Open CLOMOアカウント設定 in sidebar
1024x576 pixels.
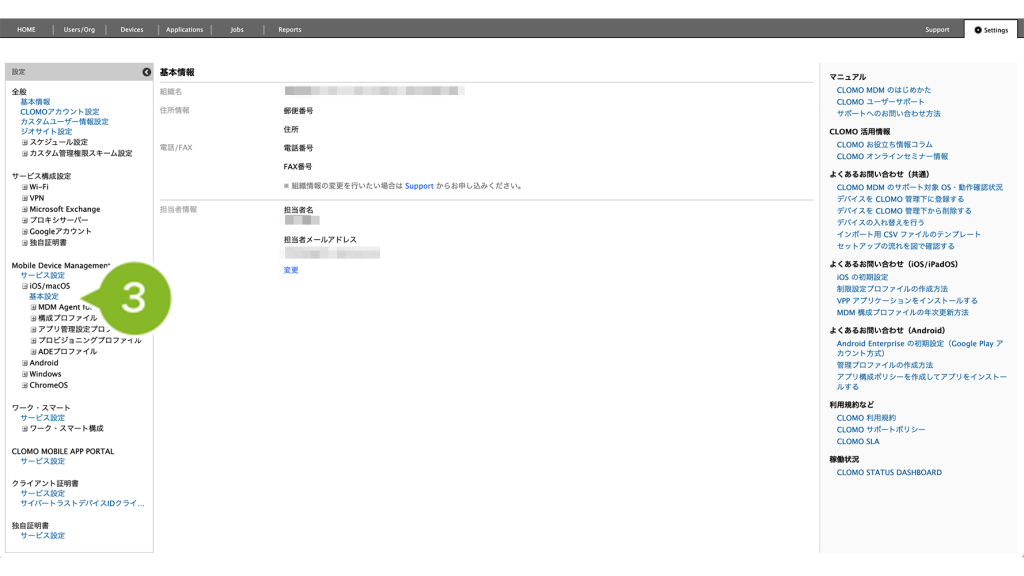point(60,112)
